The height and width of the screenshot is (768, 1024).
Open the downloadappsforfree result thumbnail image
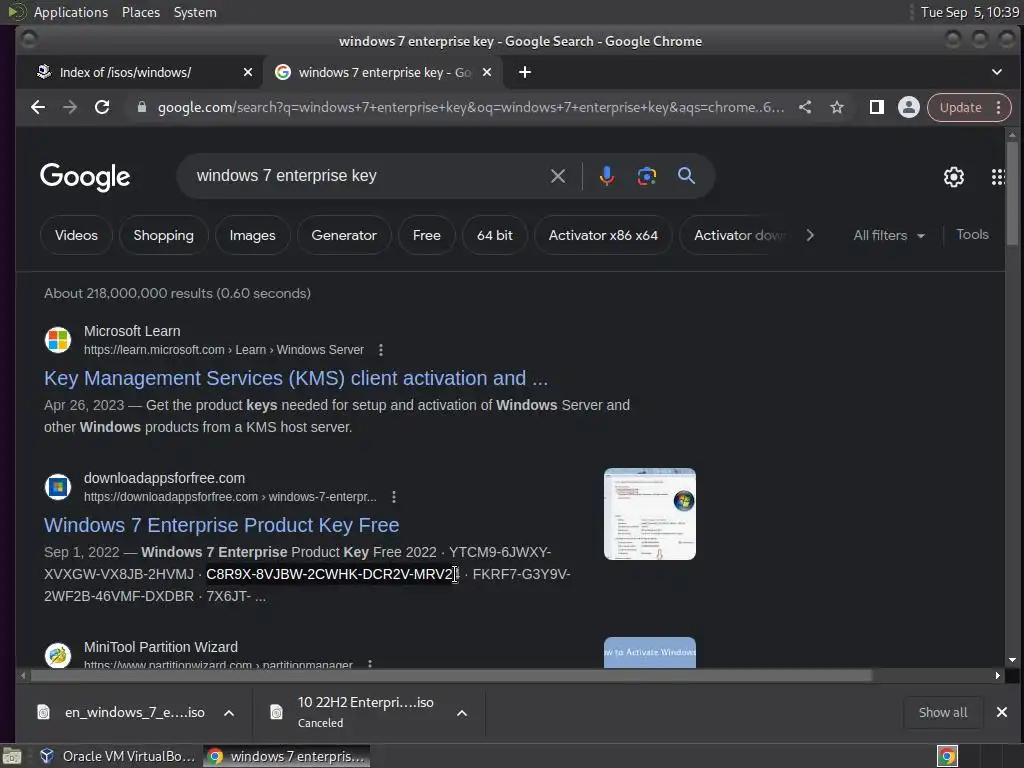pos(650,514)
